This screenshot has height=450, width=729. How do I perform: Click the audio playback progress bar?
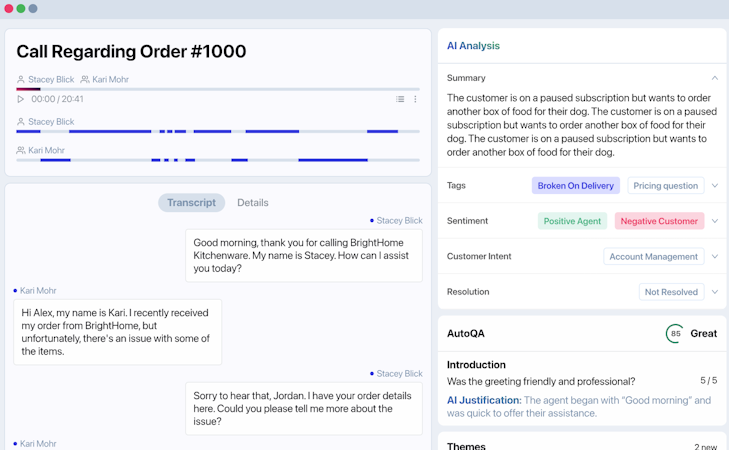pyautogui.click(x=218, y=89)
